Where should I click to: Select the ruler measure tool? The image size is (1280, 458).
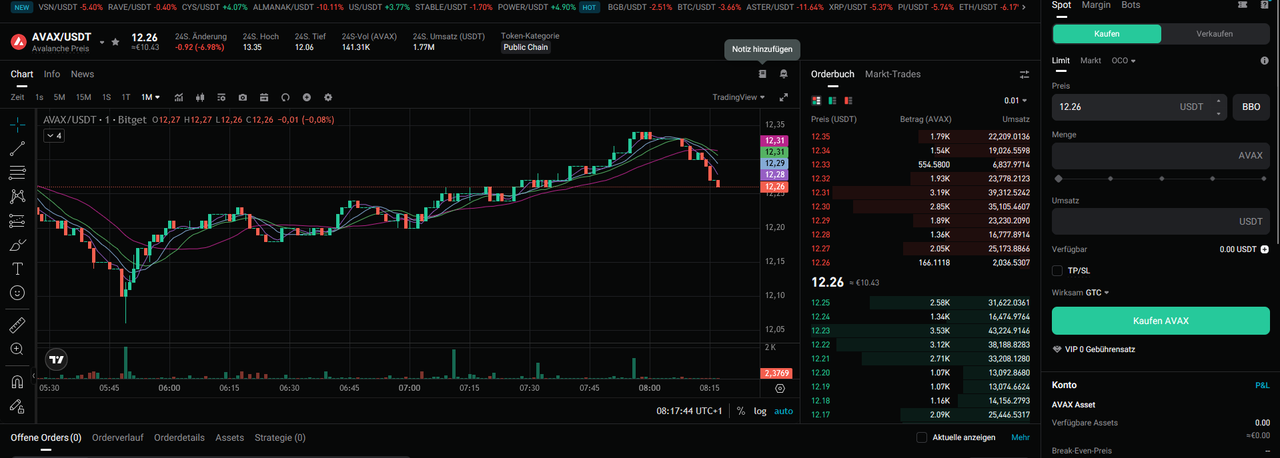(x=17, y=325)
